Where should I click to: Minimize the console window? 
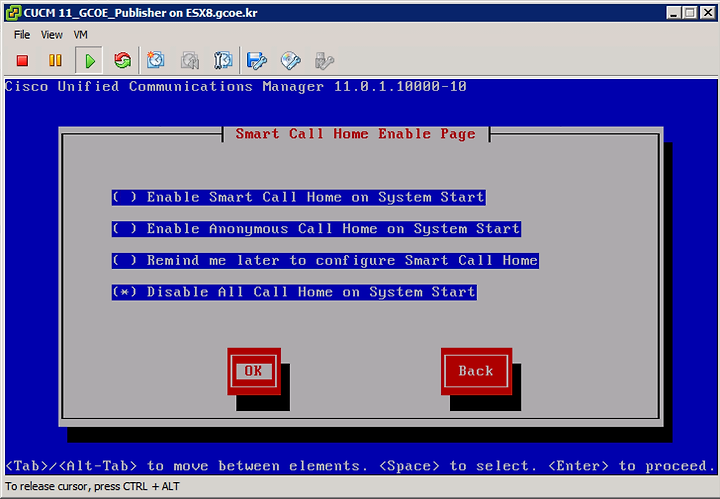click(674, 12)
